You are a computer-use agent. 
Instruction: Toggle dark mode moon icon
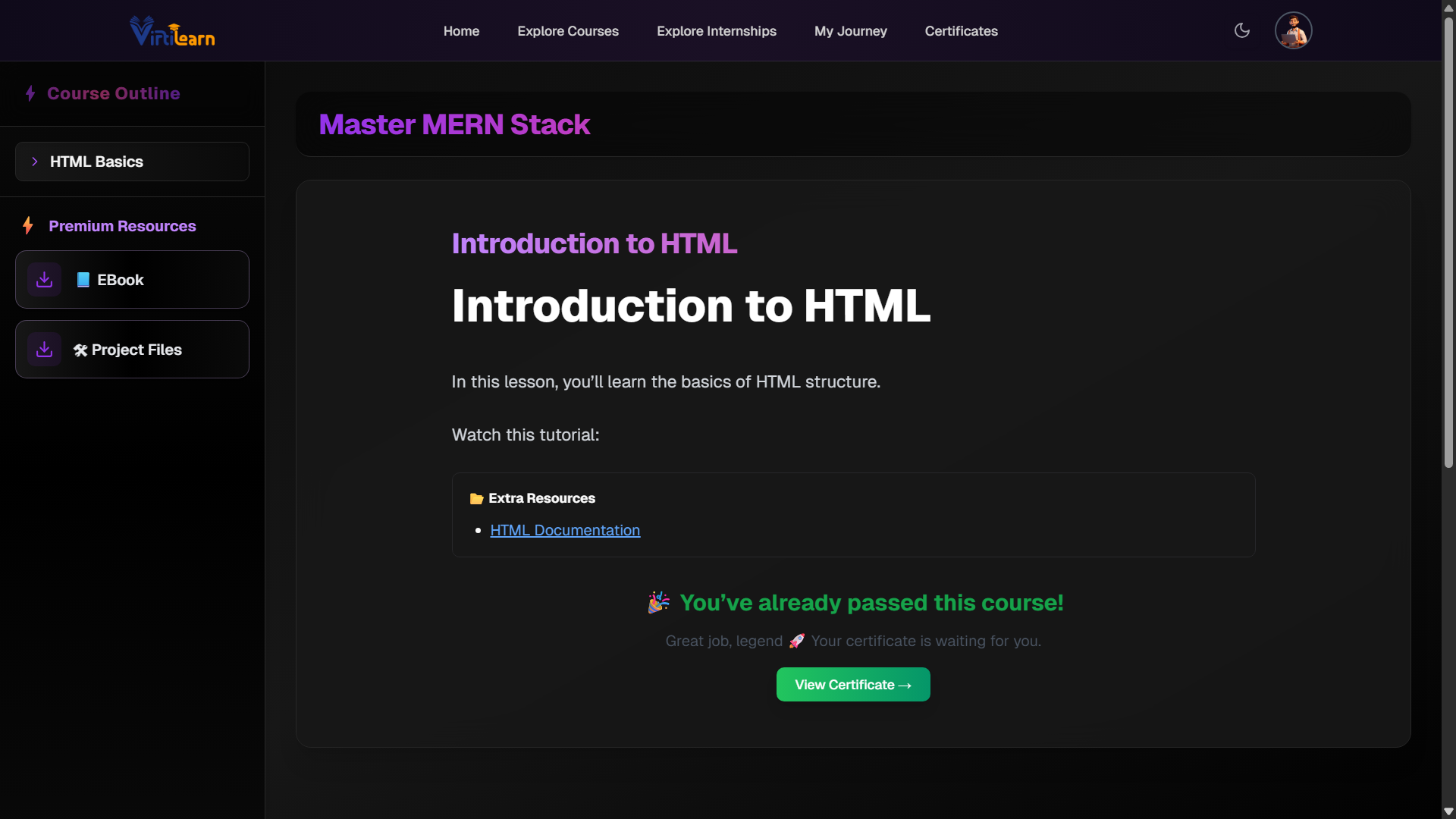pyautogui.click(x=1242, y=30)
